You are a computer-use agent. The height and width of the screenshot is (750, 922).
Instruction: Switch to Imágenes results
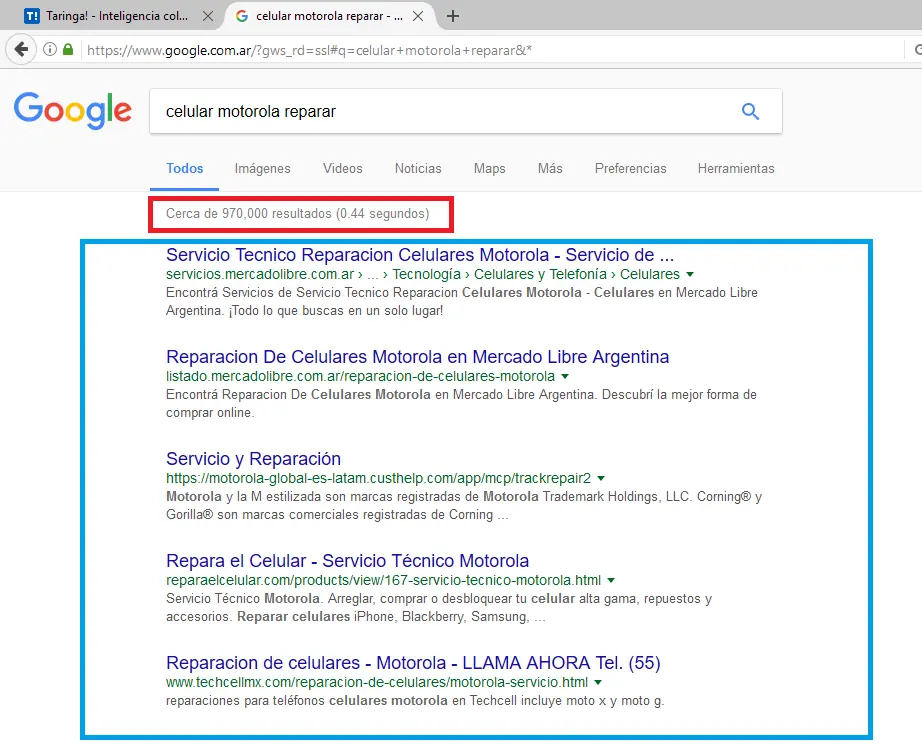[x=262, y=169]
